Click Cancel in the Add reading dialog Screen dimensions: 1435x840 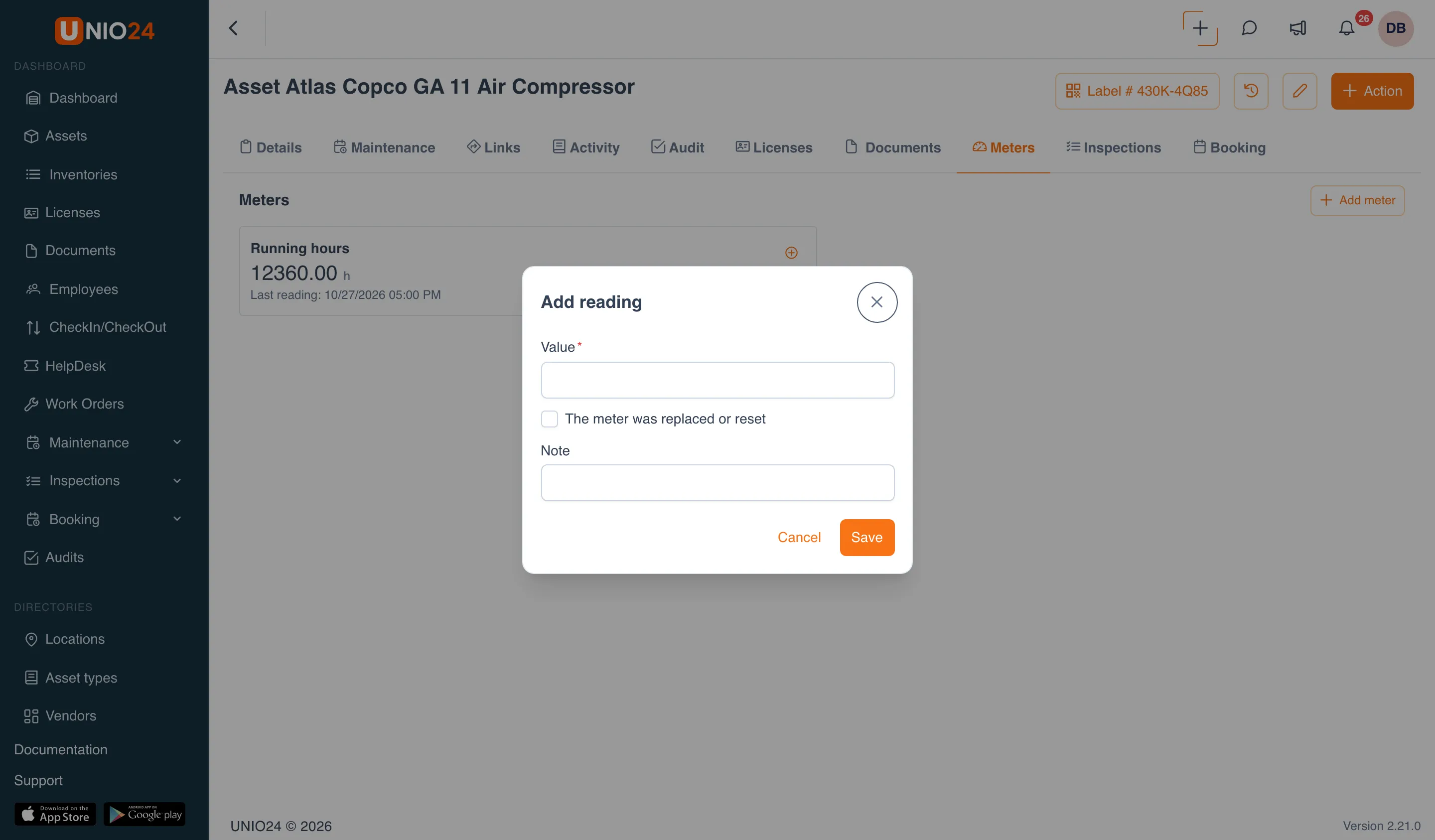tap(799, 538)
